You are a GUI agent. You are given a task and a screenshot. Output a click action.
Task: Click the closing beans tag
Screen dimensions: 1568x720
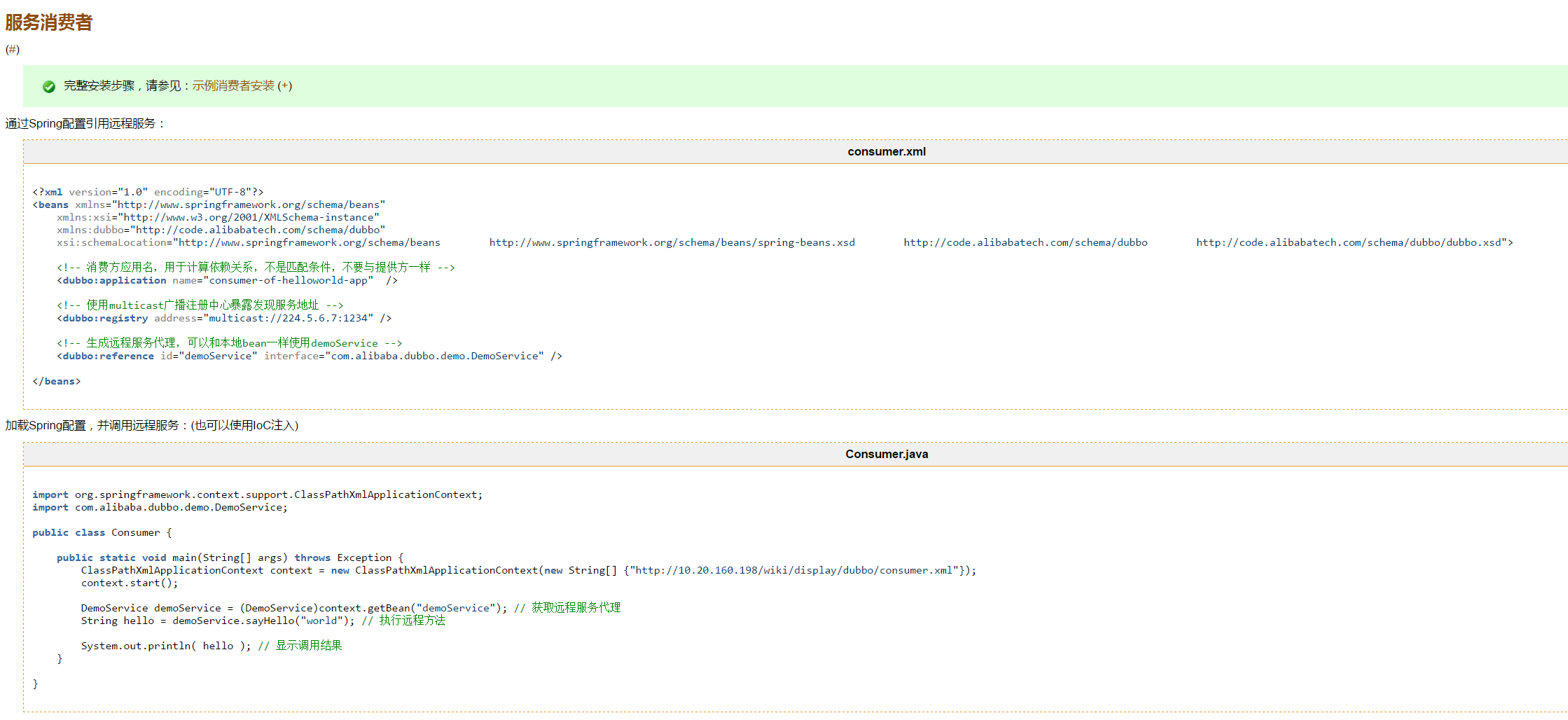pyautogui.click(x=57, y=381)
